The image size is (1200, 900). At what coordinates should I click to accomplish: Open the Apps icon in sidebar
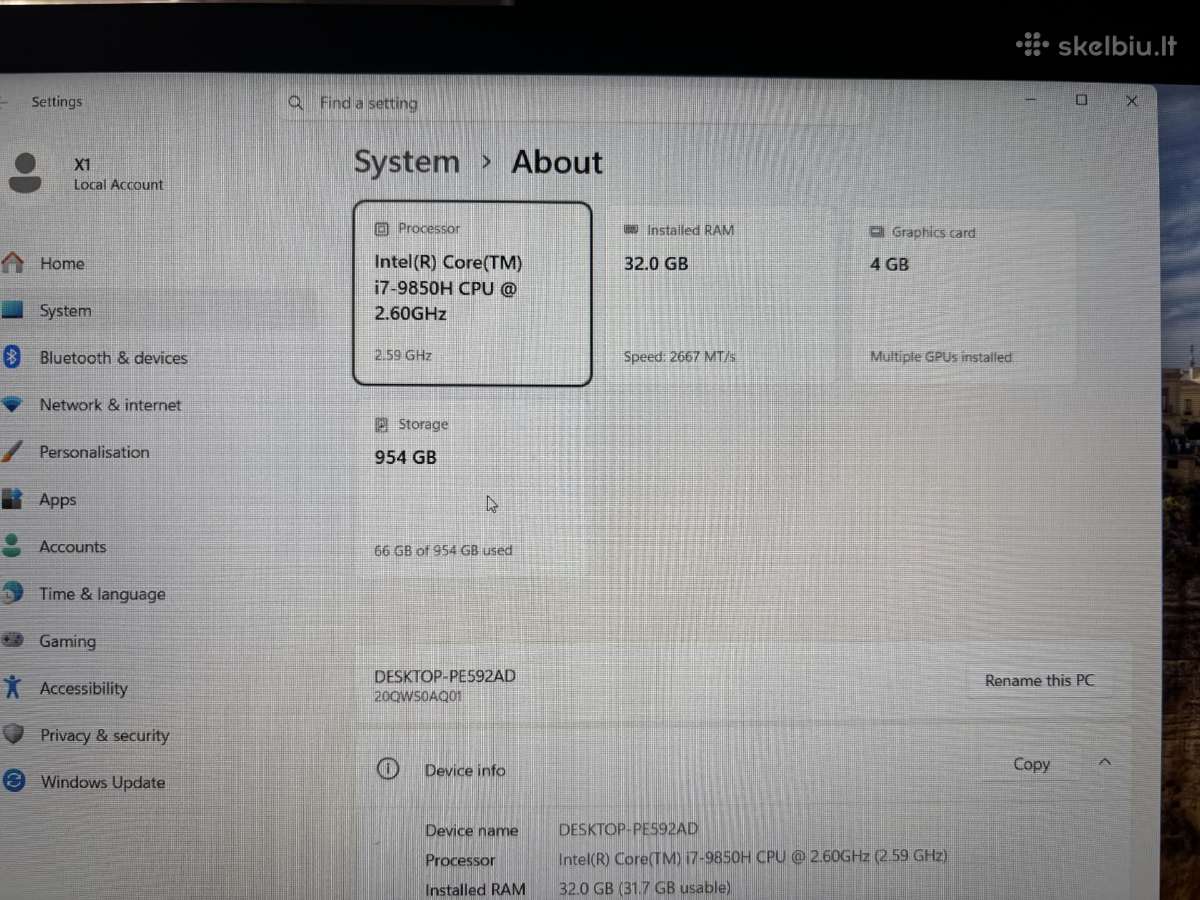(12, 499)
